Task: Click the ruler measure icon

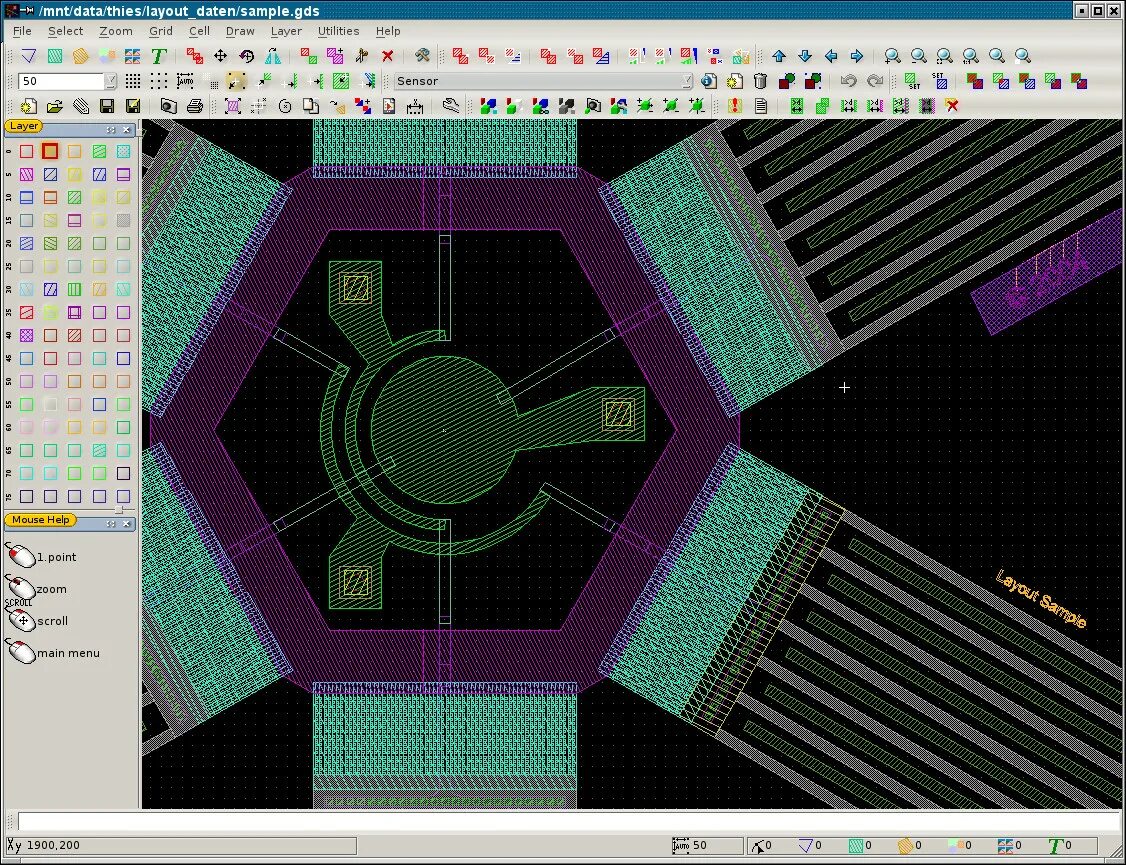Action: pyautogui.click(x=415, y=106)
